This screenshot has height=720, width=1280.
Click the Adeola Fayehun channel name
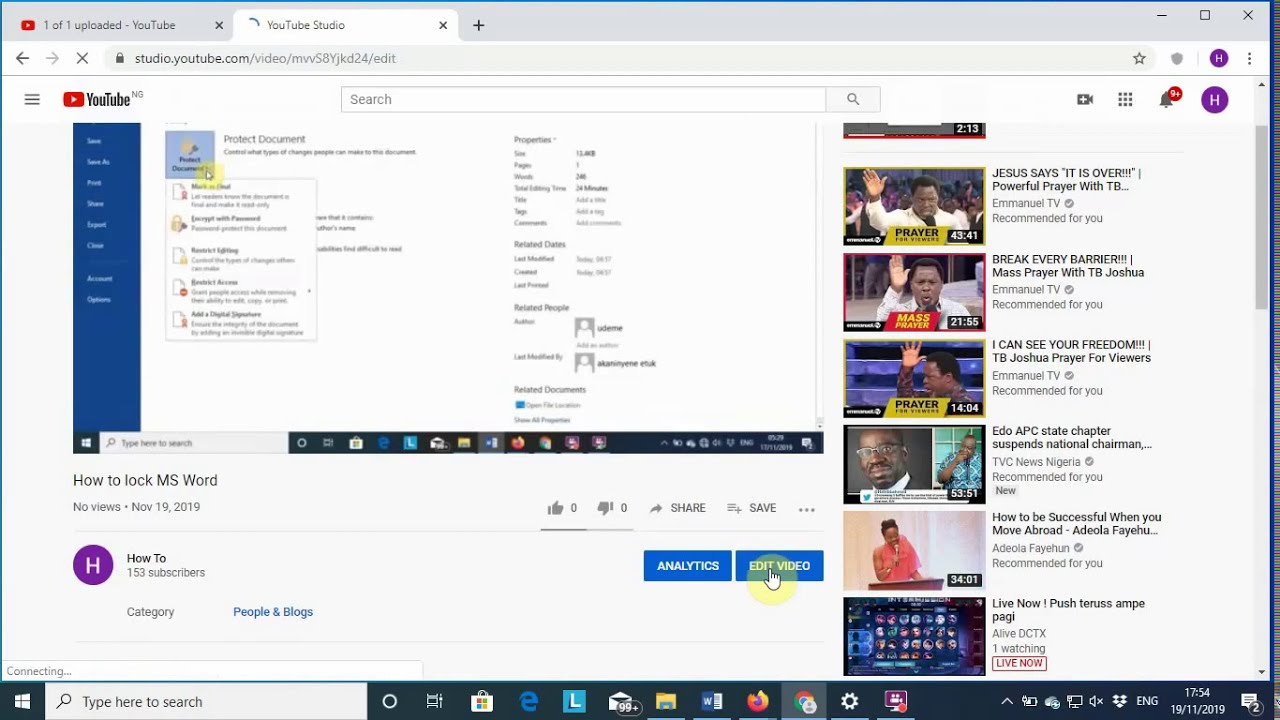[1031, 548]
